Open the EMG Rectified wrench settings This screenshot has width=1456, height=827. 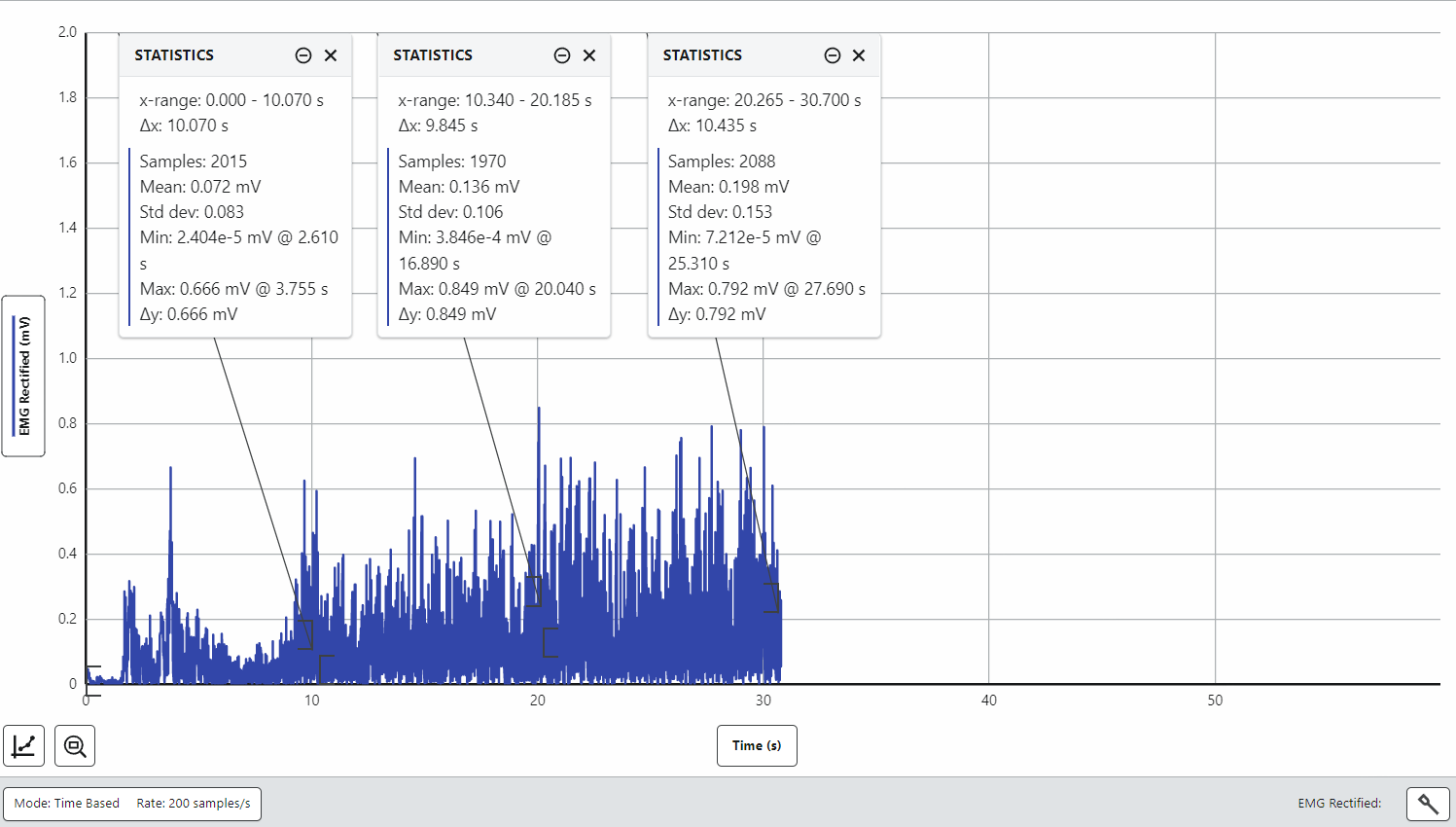1428,804
